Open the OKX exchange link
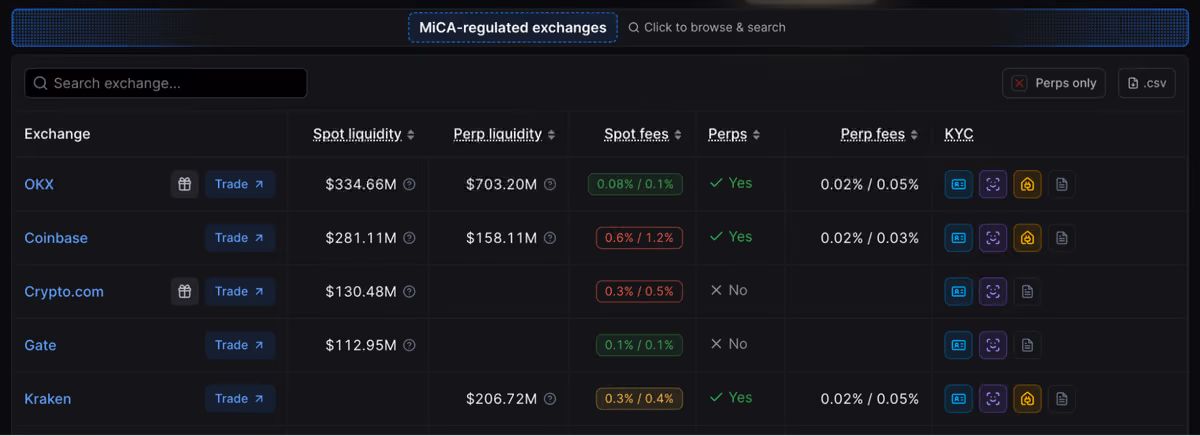The width and height of the screenshot is (1200, 436). pos(39,185)
